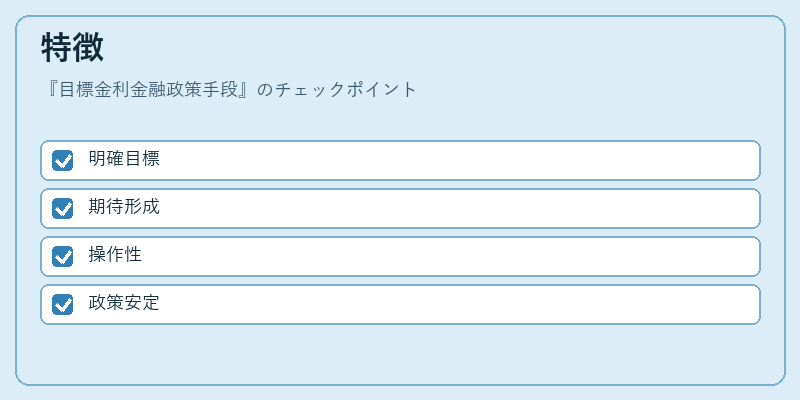Click the blue check icon beside 期待形成

62,208
